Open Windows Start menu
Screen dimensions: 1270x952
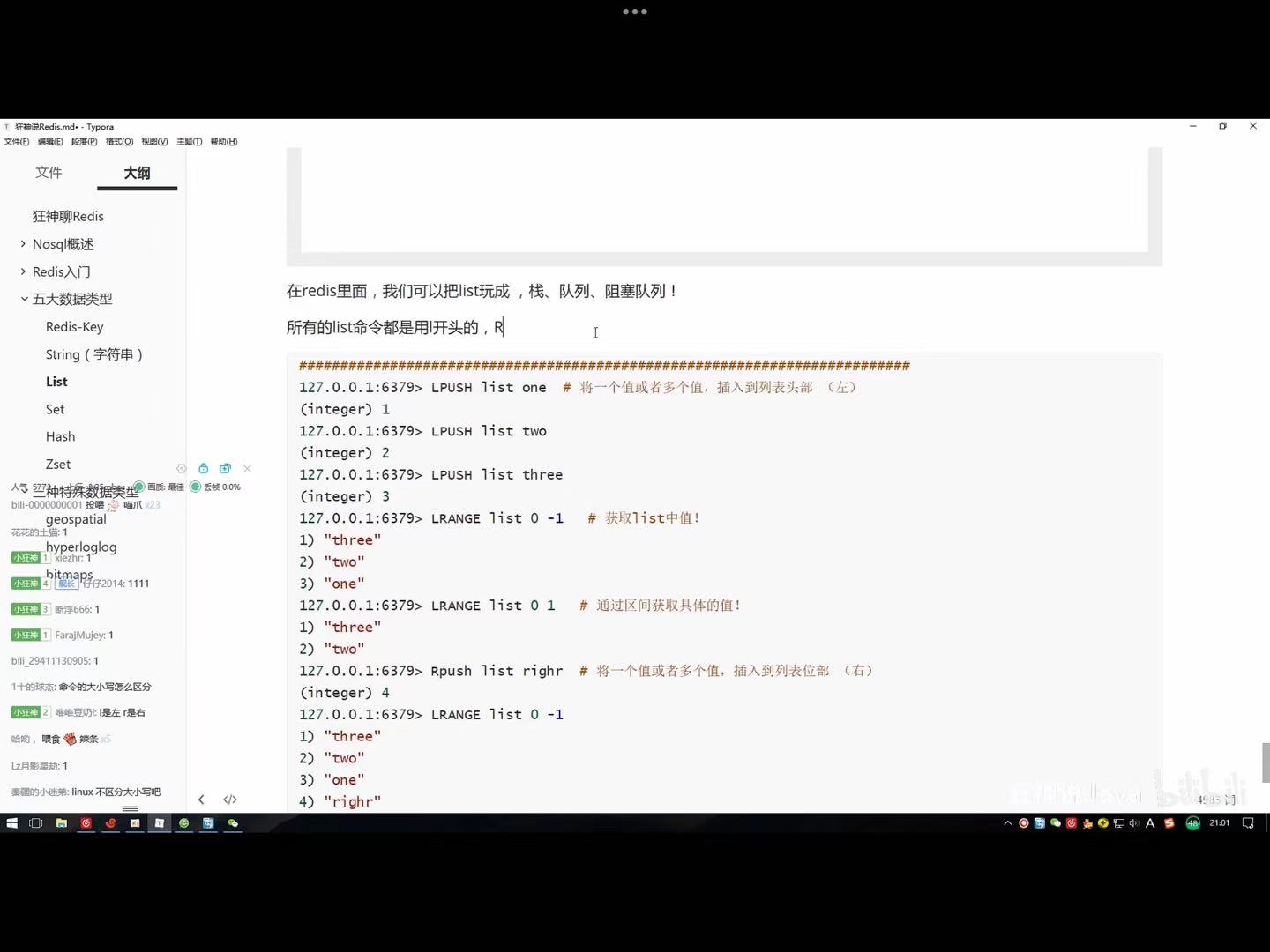(x=11, y=823)
